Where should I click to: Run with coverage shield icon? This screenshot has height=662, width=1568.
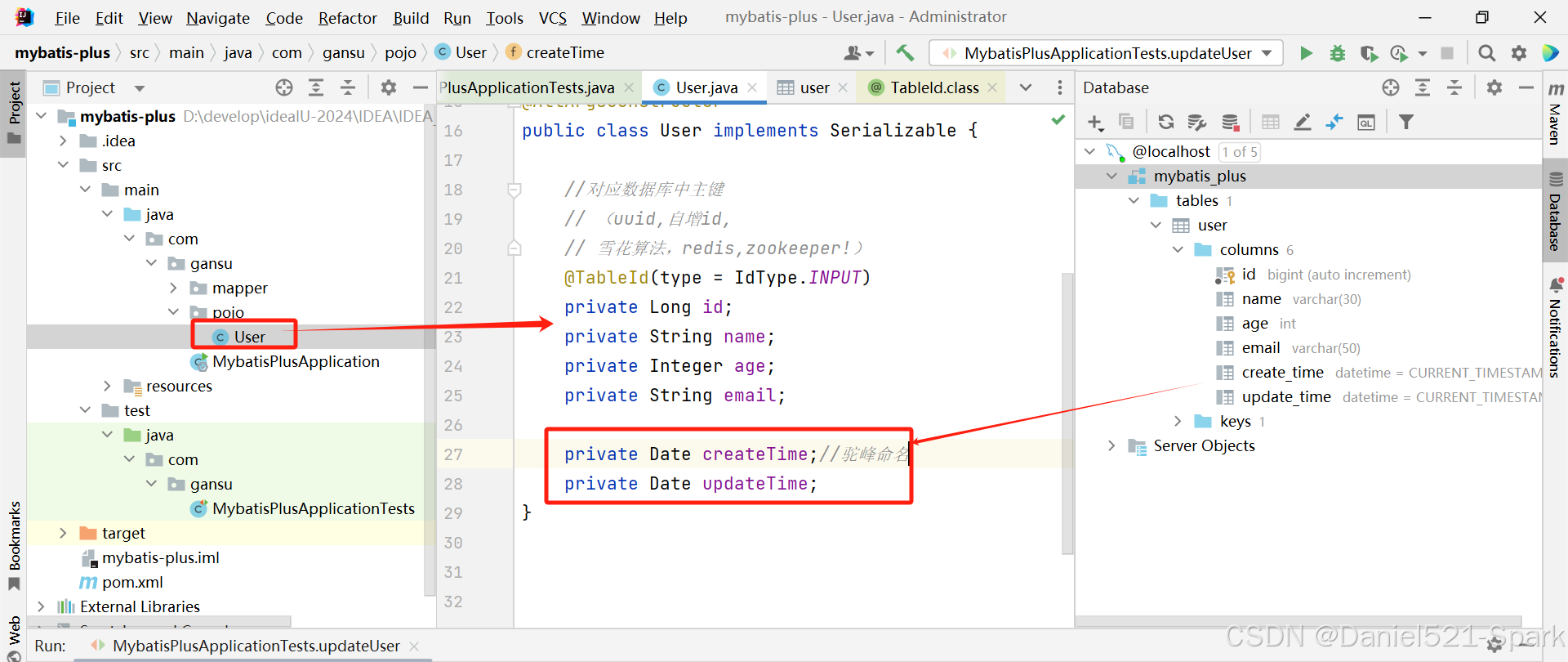click(1369, 53)
